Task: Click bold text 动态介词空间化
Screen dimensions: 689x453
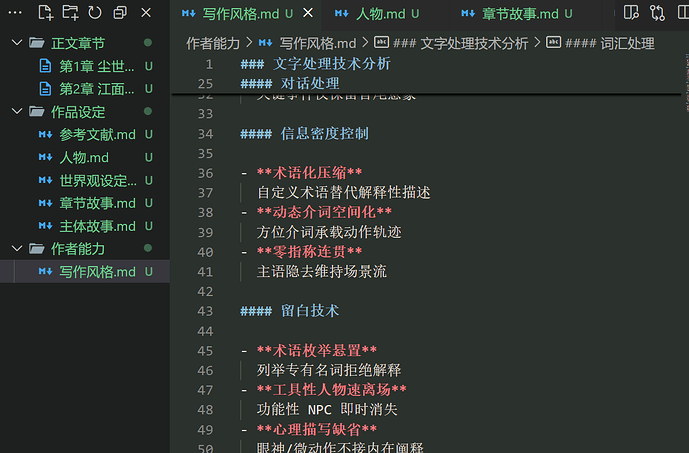Action: [324, 212]
